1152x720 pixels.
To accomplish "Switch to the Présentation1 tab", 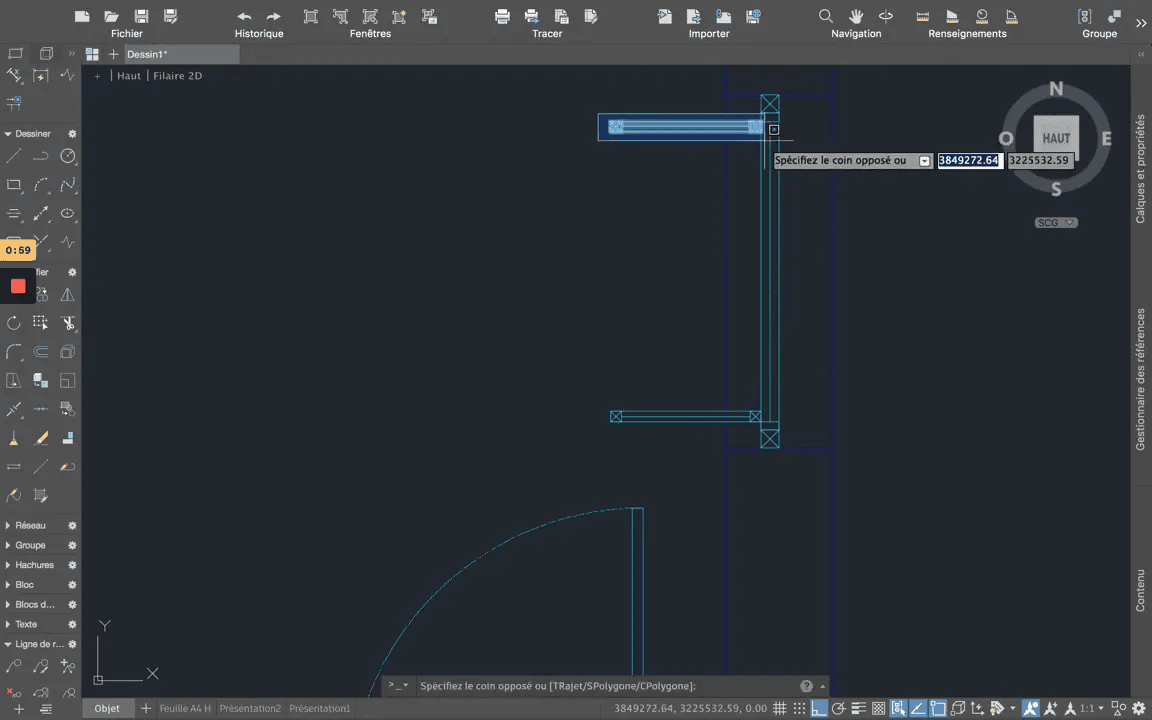I will pyautogui.click(x=320, y=708).
